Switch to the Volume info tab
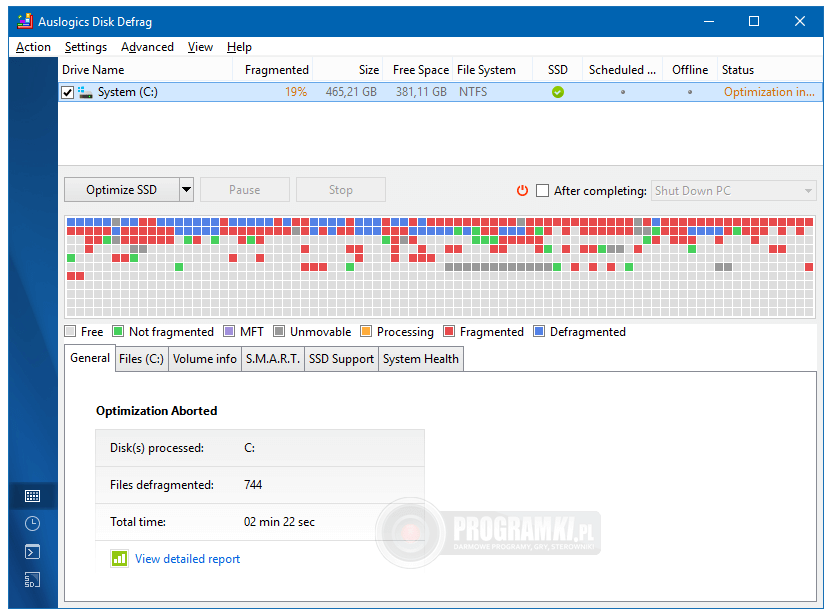 pyautogui.click(x=205, y=359)
